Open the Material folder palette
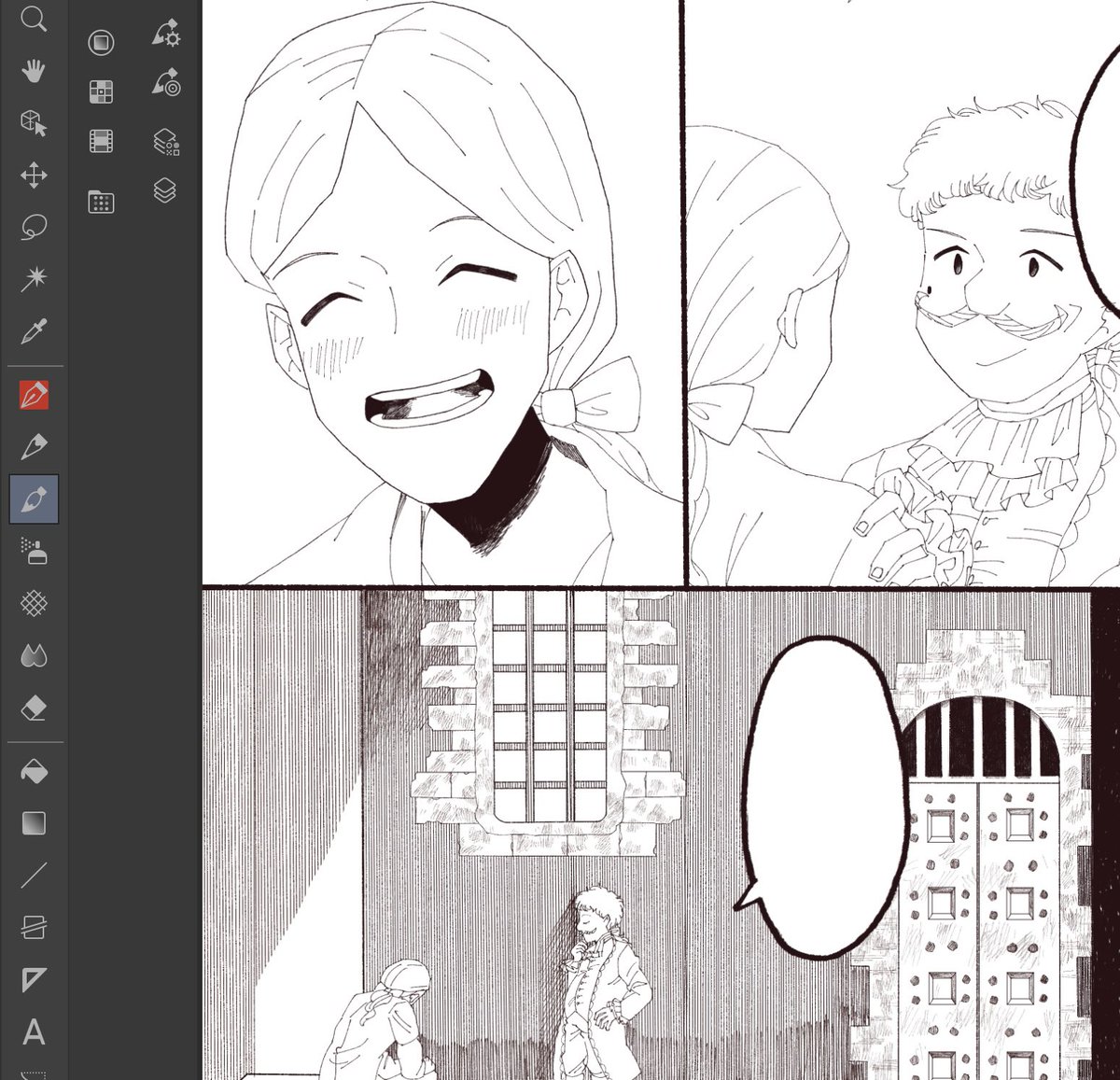This screenshot has width=1120, height=1080. tap(101, 201)
